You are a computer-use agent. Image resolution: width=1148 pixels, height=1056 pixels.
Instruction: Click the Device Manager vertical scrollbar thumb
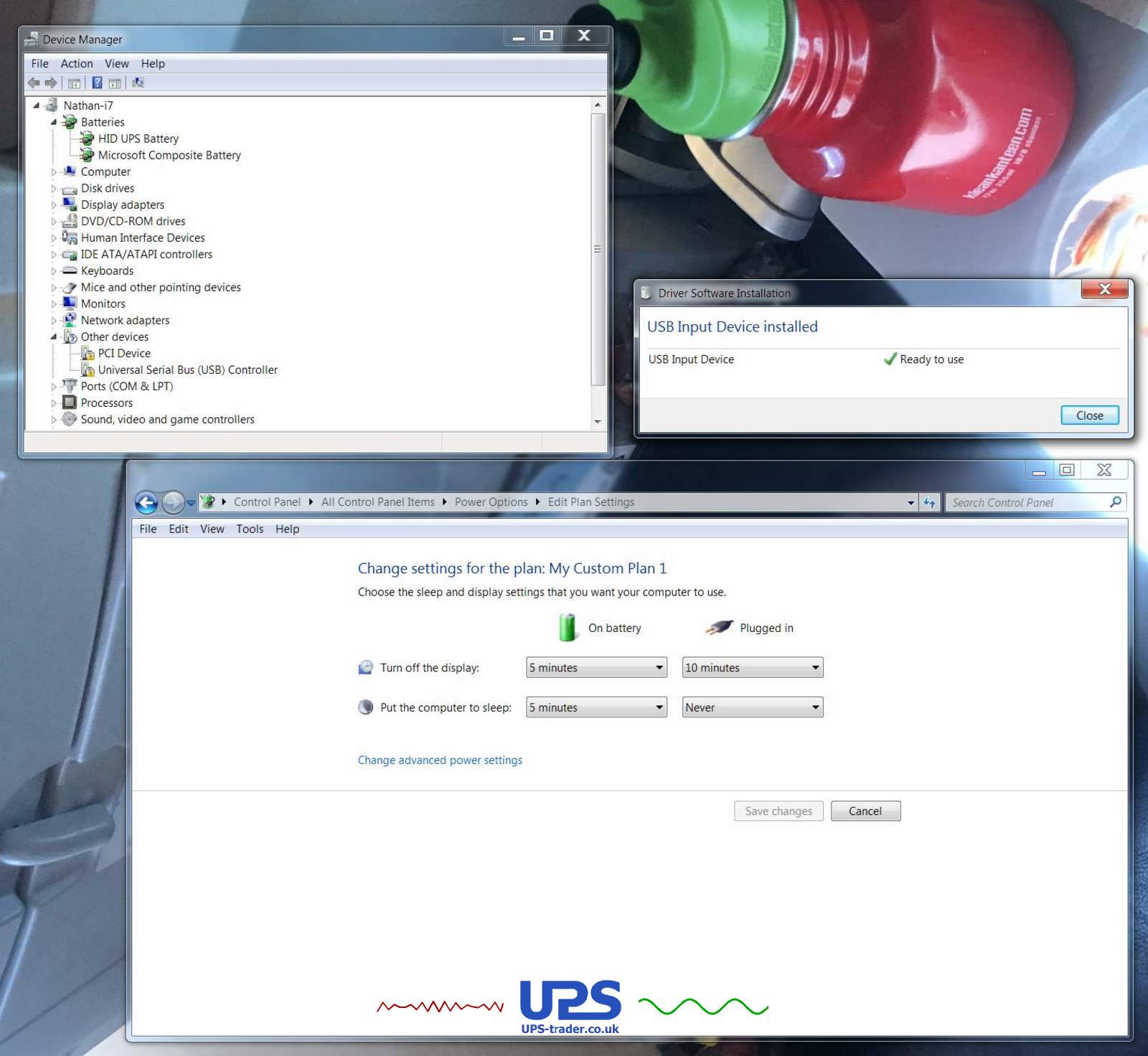[x=597, y=249]
